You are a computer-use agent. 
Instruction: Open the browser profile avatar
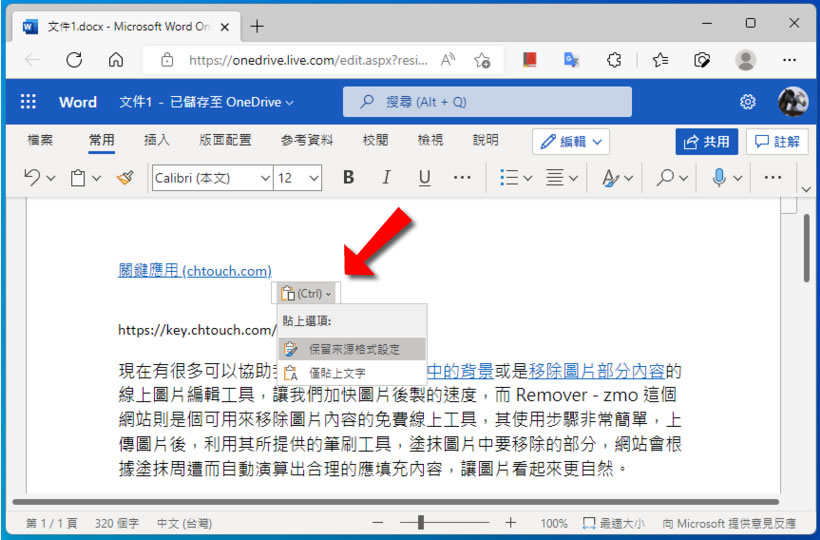pyautogui.click(x=746, y=60)
